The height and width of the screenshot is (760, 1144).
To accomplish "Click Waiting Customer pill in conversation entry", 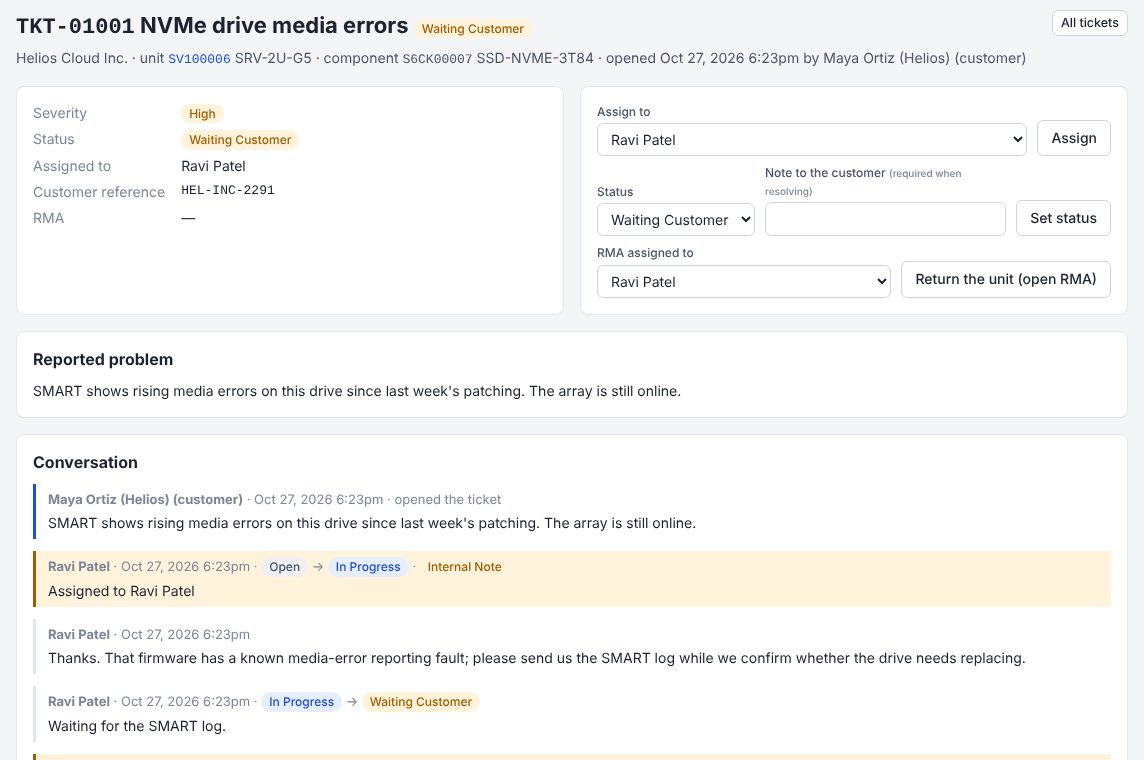I will (420, 702).
